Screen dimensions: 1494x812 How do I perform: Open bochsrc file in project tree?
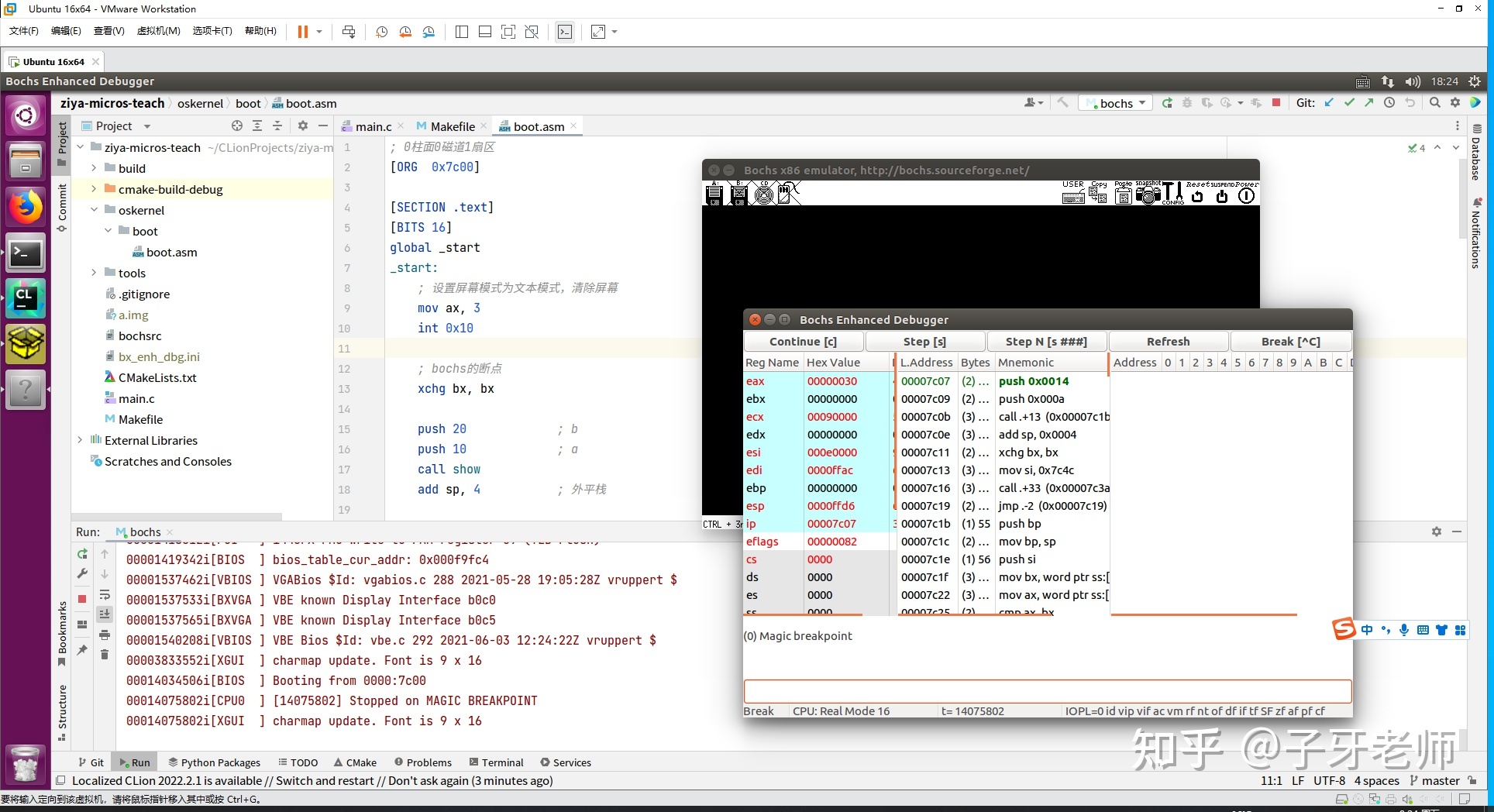(x=139, y=335)
